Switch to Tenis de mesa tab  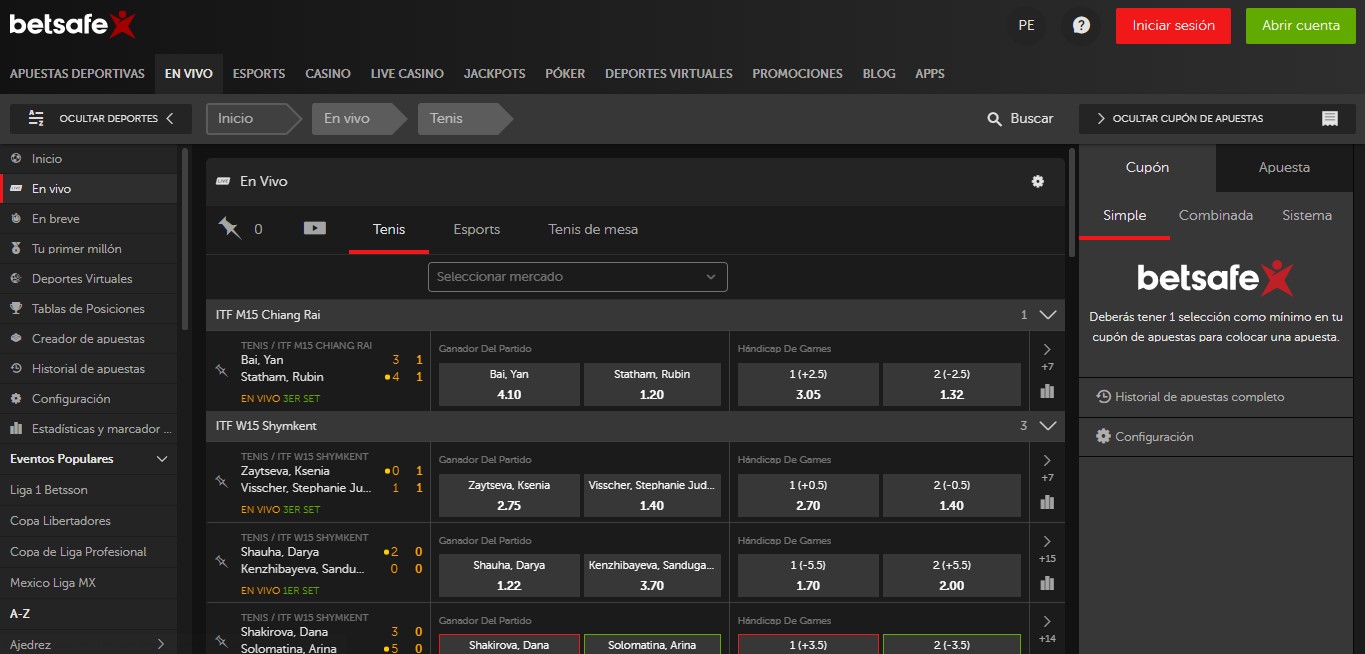click(x=592, y=229)
